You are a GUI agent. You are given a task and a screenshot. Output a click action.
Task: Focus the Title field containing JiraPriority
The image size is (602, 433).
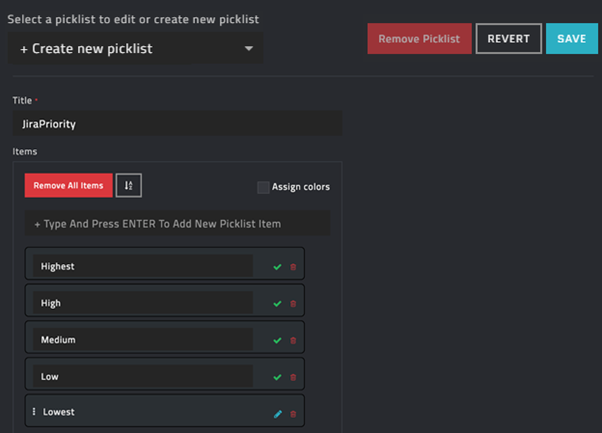(x=177, y=124)
